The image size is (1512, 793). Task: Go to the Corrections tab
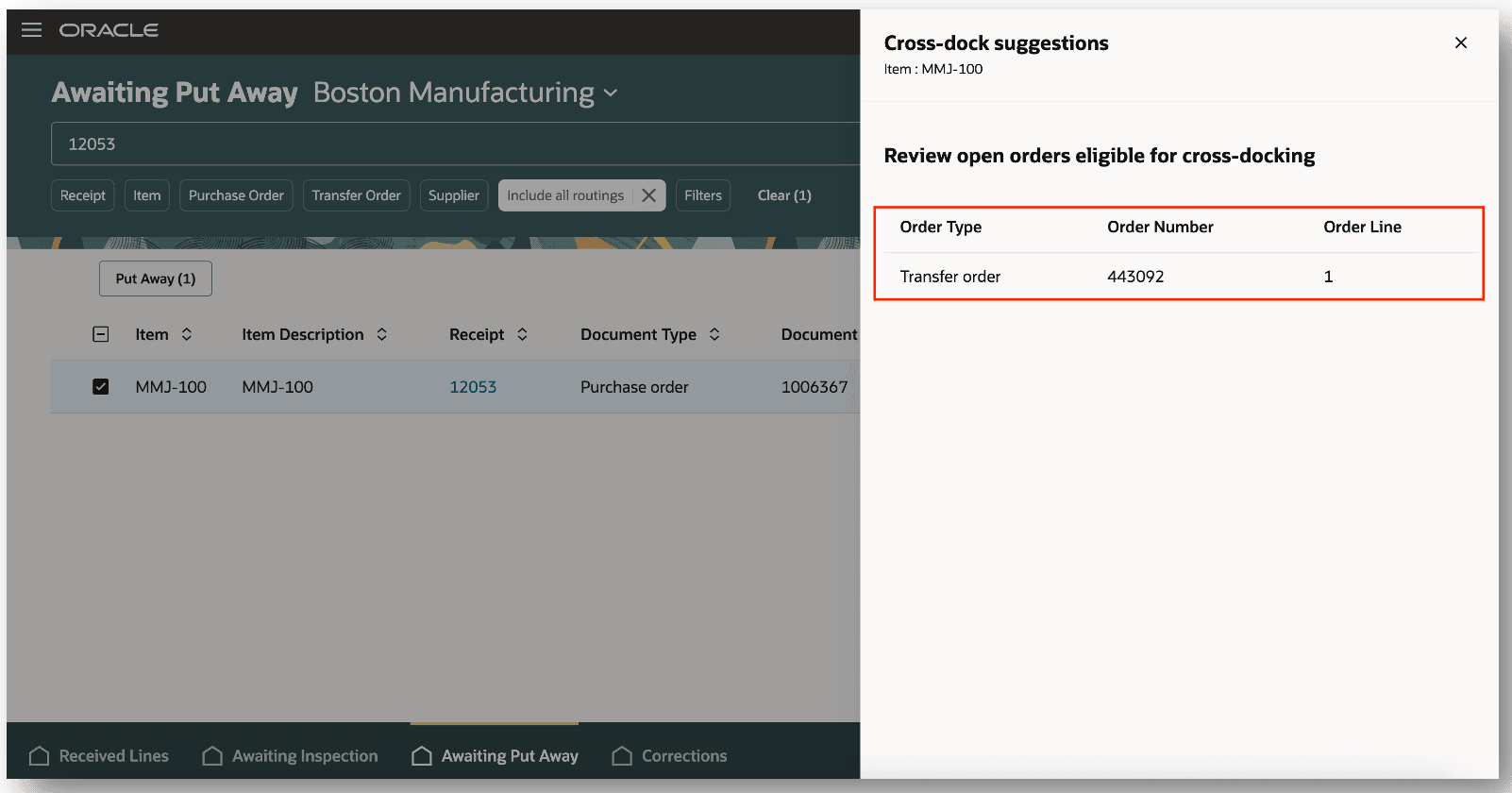pyautogui.click(x=669, y=756)
